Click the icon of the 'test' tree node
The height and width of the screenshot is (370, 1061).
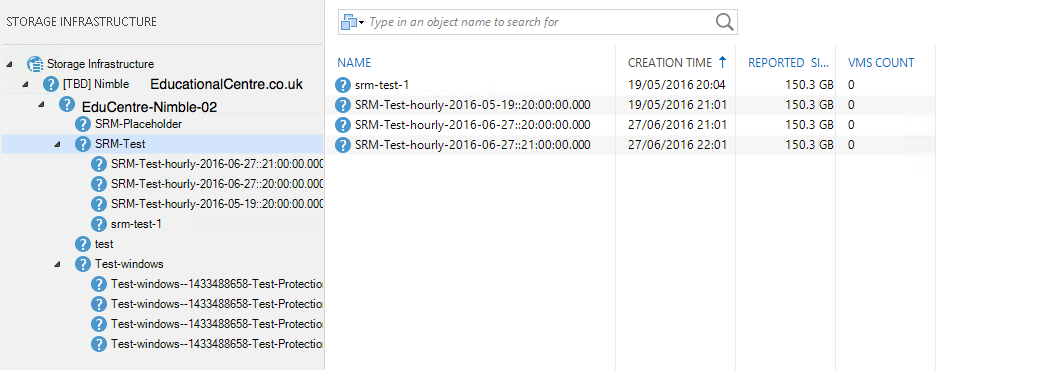[83, 244]
